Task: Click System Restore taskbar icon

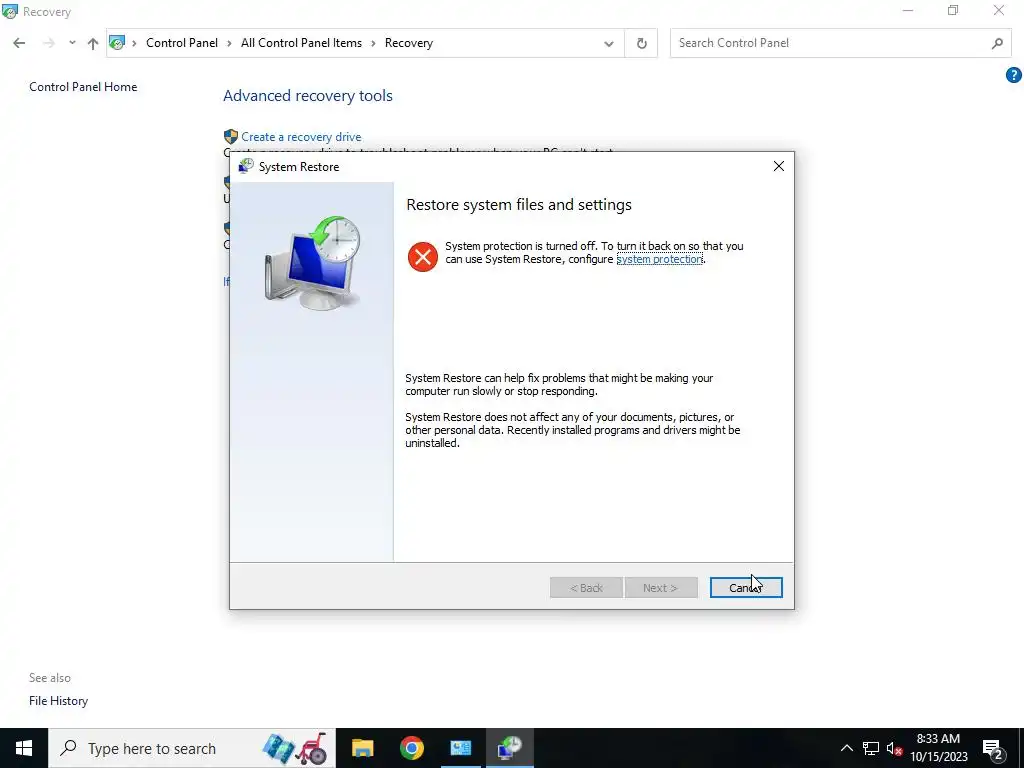Action: point(509,748)
